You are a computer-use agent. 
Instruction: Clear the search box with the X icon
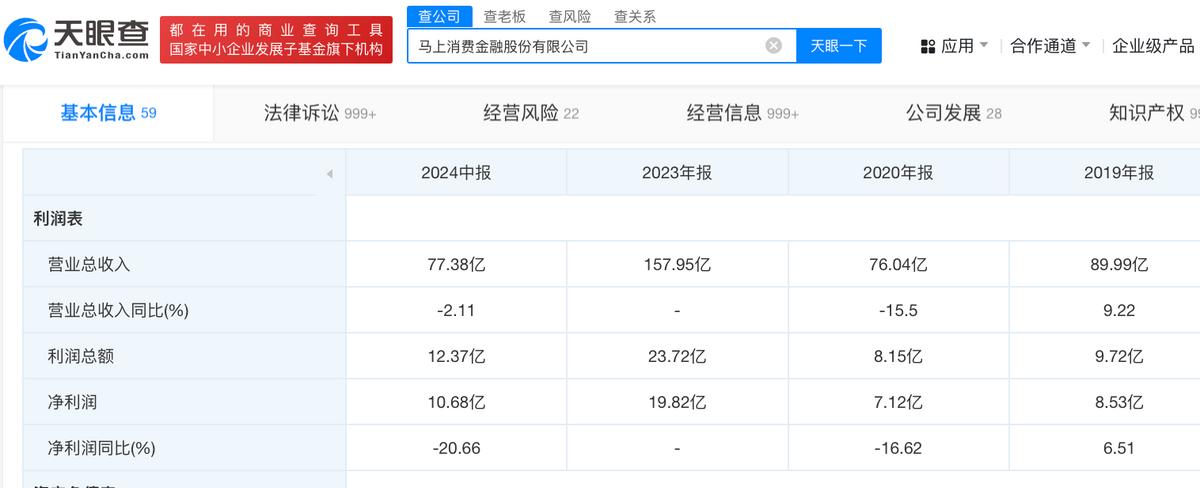tap(773, 45)
